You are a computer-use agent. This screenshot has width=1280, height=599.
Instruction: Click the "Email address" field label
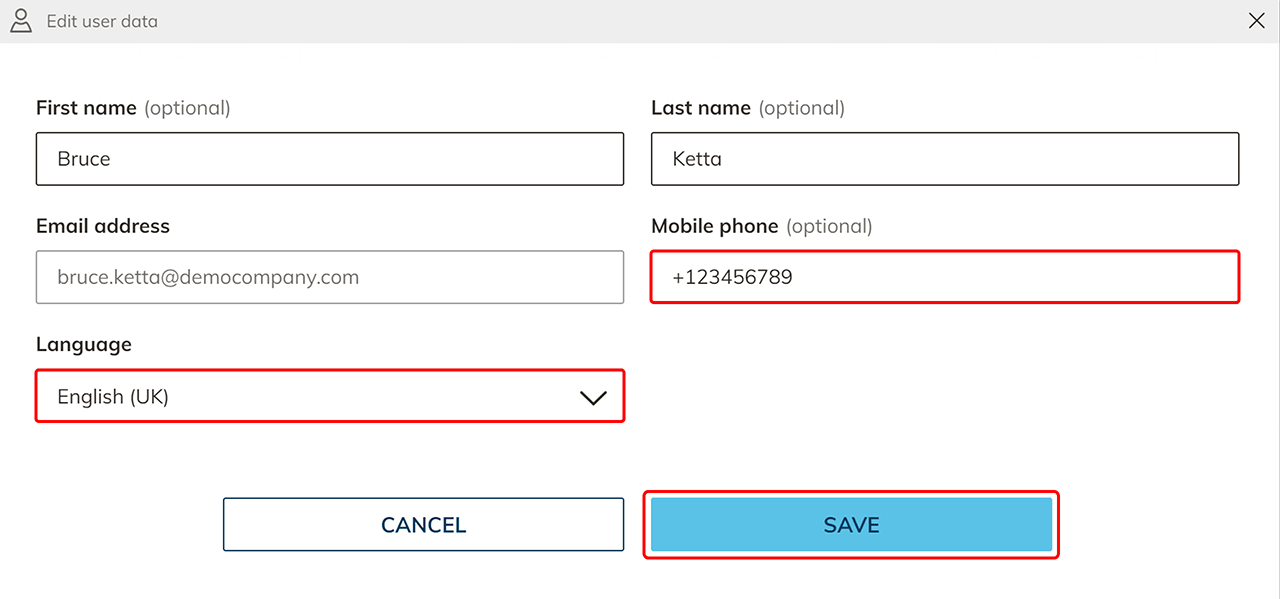tap(103, 226)
